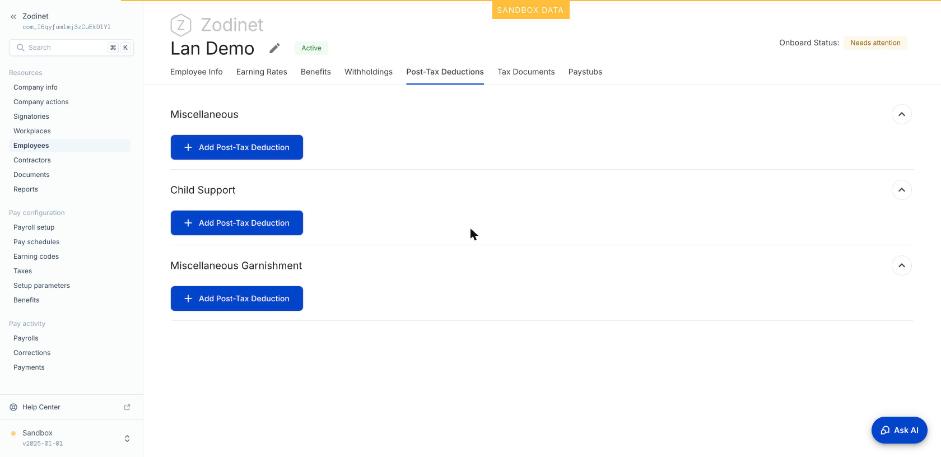Go to Signatories page

[31, 116]
